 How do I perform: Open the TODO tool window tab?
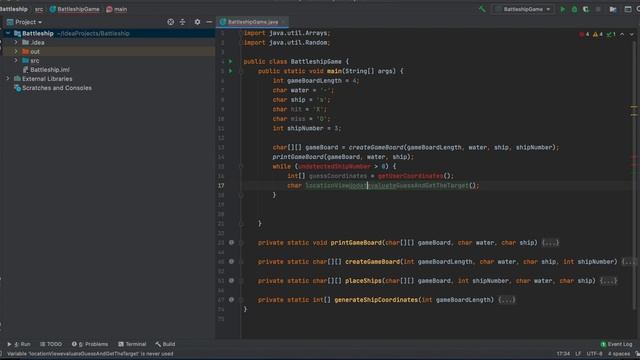pyautogui.click(x=51, y=344)
